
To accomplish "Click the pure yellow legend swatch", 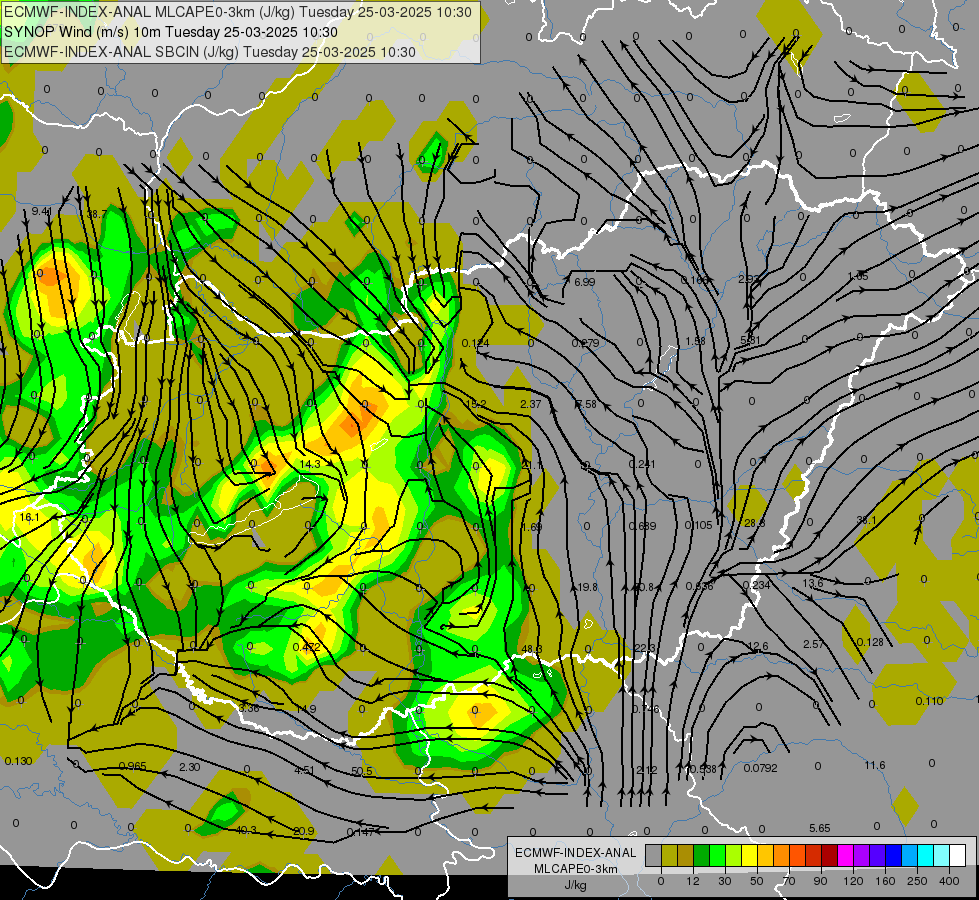I will 750,856.
